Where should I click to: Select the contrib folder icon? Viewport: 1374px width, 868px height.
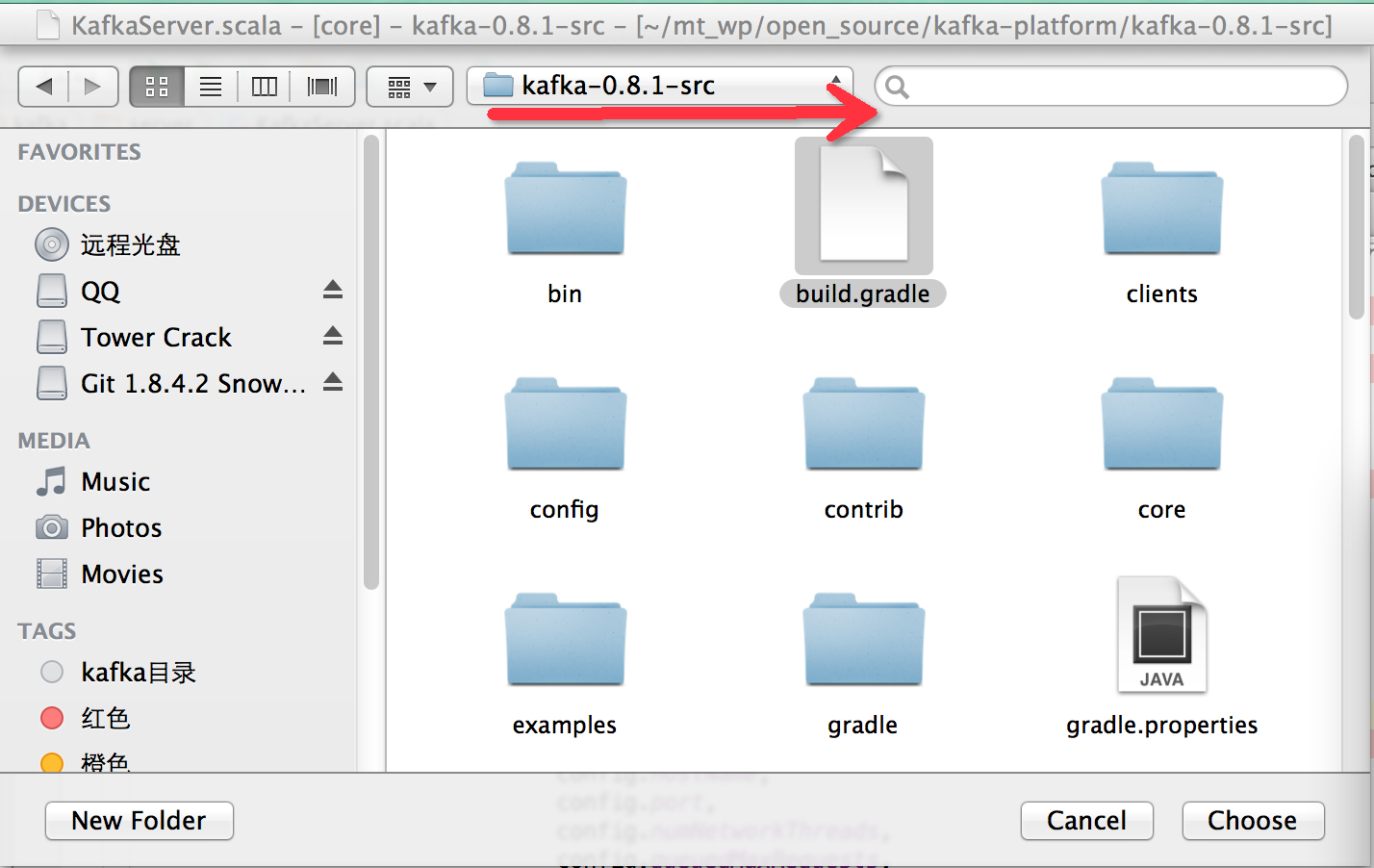point(863,423)
